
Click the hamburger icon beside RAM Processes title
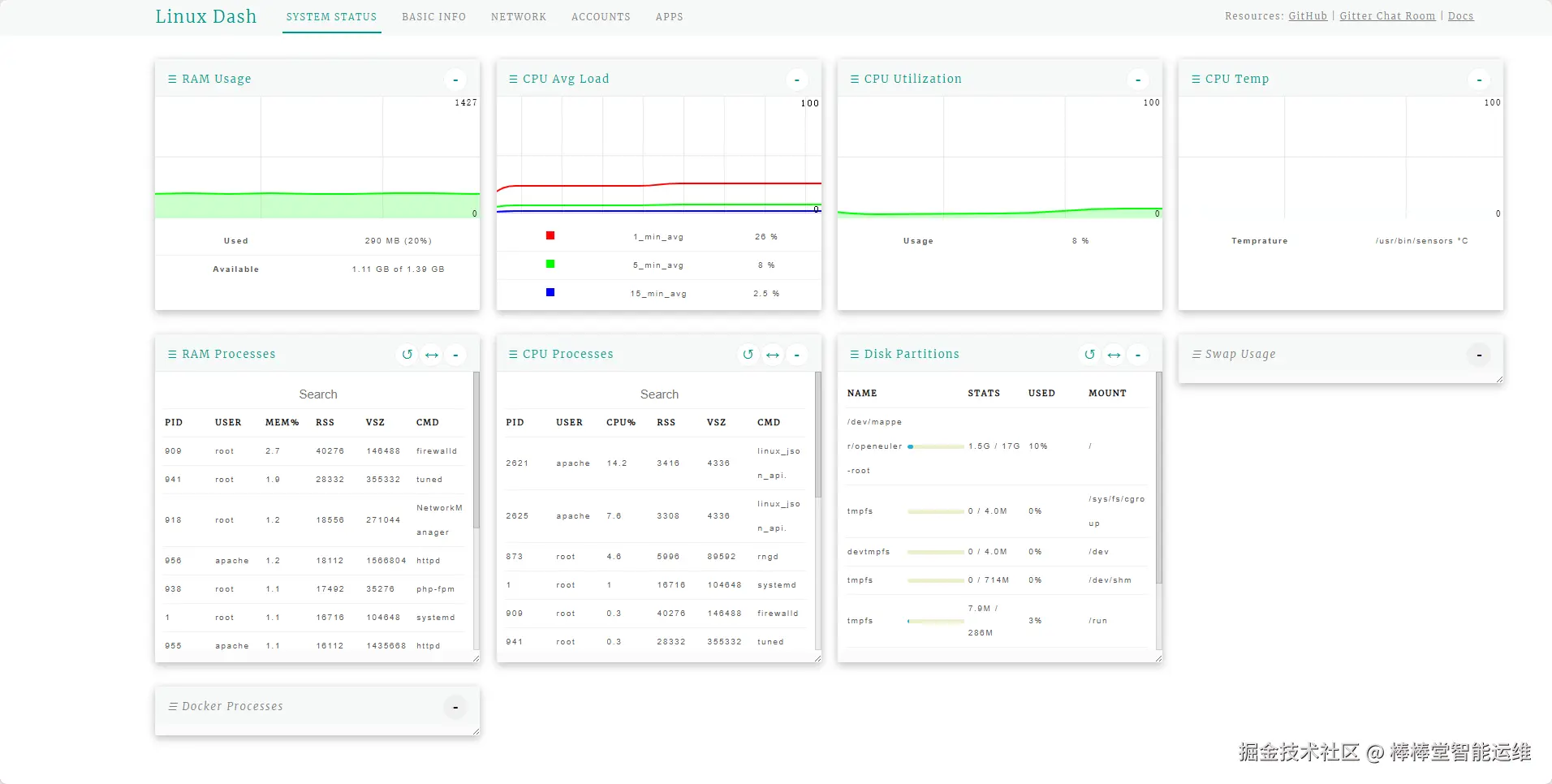(172, 354)
